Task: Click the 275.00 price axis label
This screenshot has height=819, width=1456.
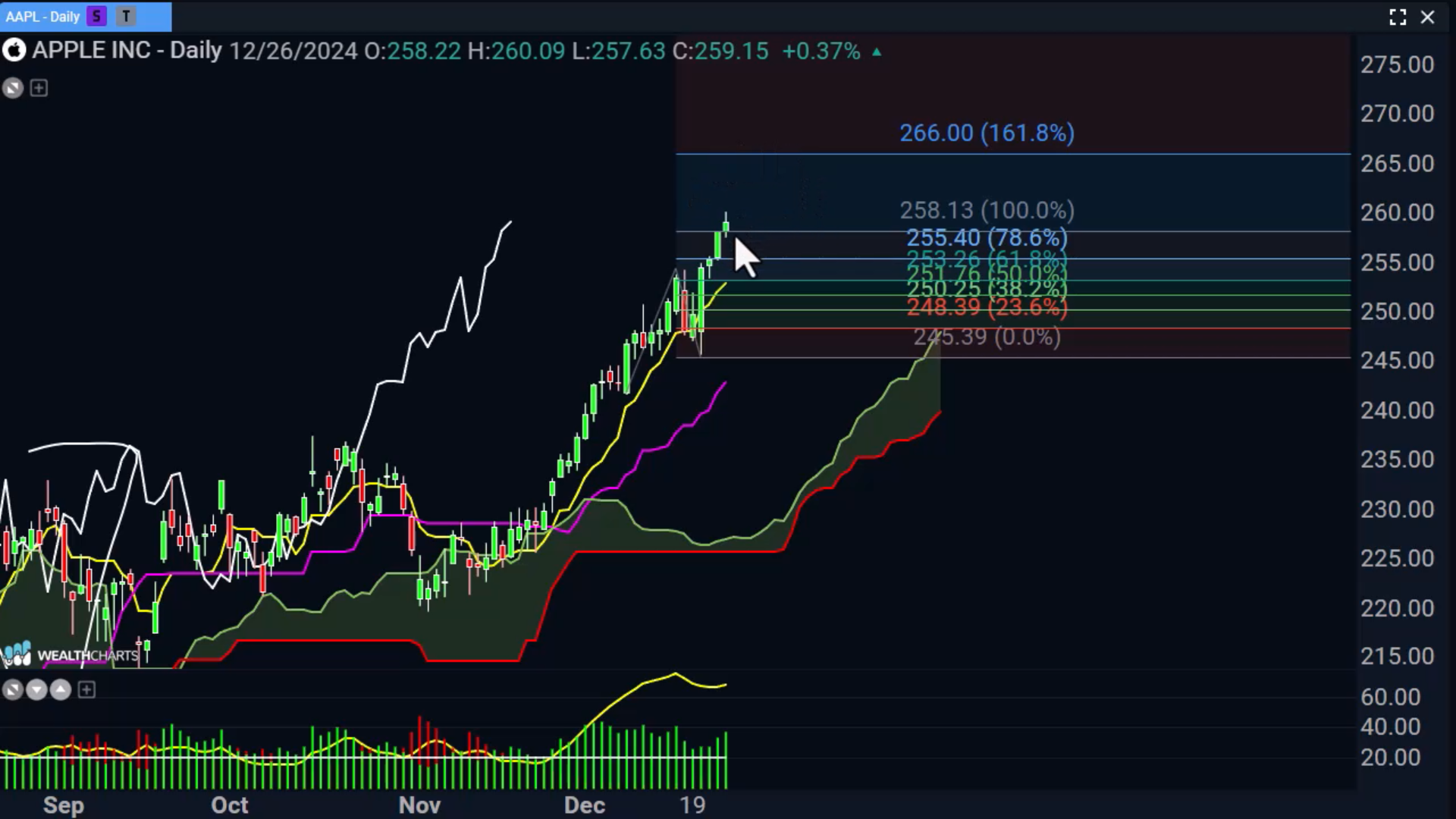Action: [1397, 64]
